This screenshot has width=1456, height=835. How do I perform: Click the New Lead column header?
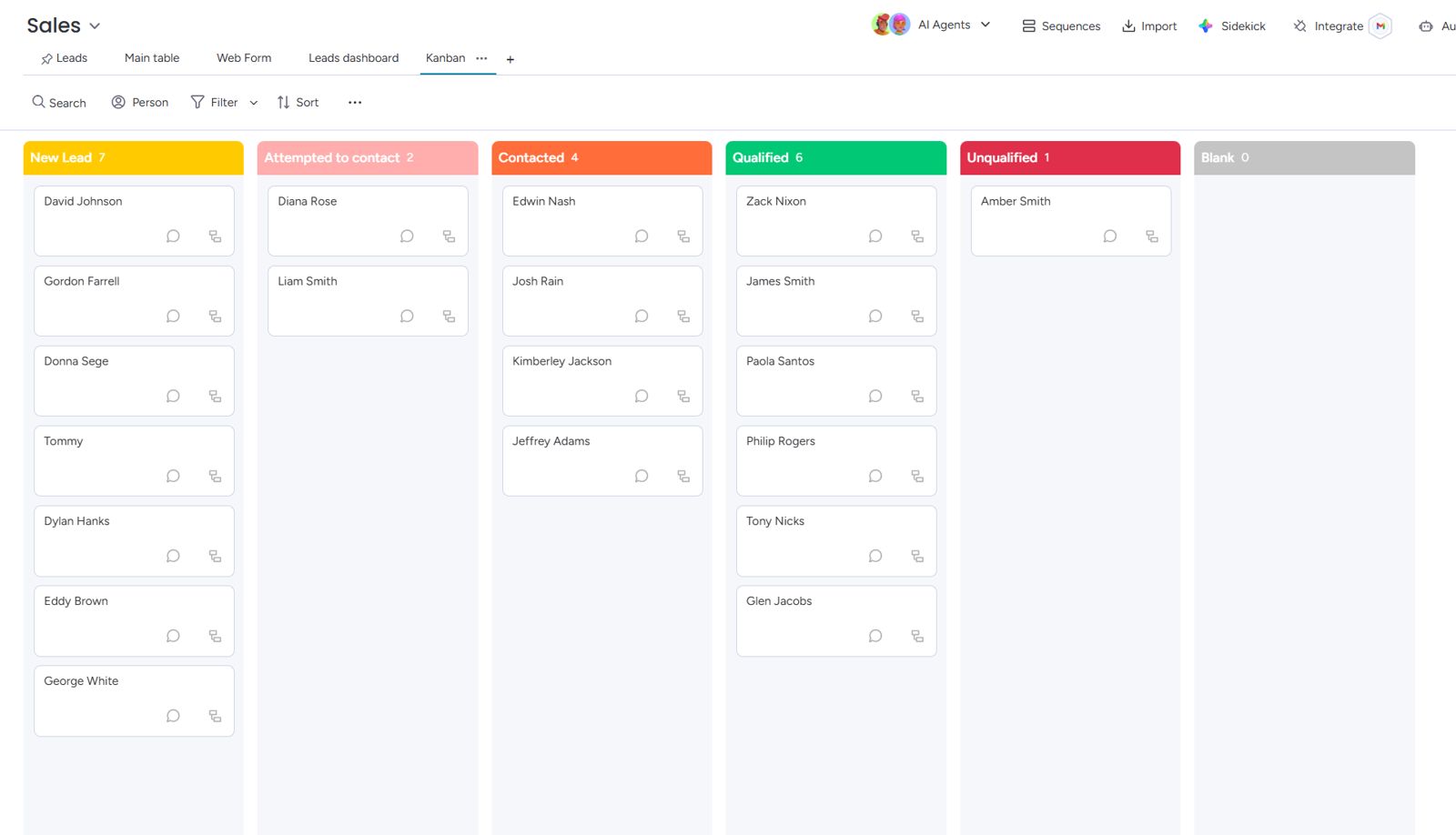(x=134, y=157)
